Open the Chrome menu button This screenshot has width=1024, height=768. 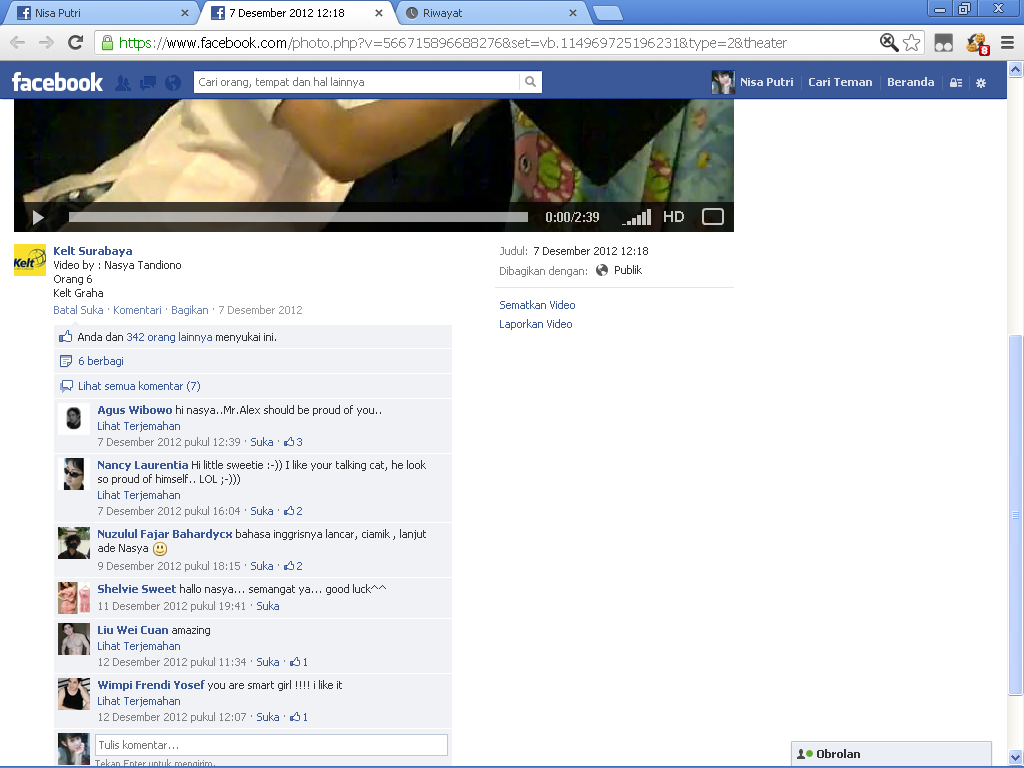pyautogui.click(x=1008, y=43)
